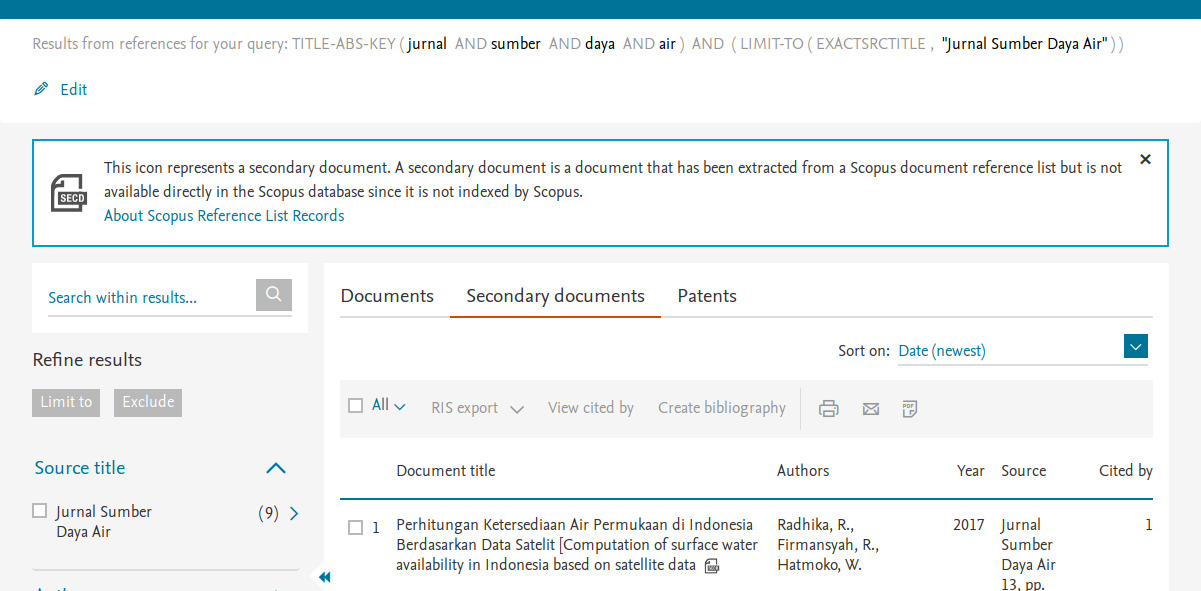Click the Search within results input field
Screen dimensions: 1201x591
(x=140, y=297)
